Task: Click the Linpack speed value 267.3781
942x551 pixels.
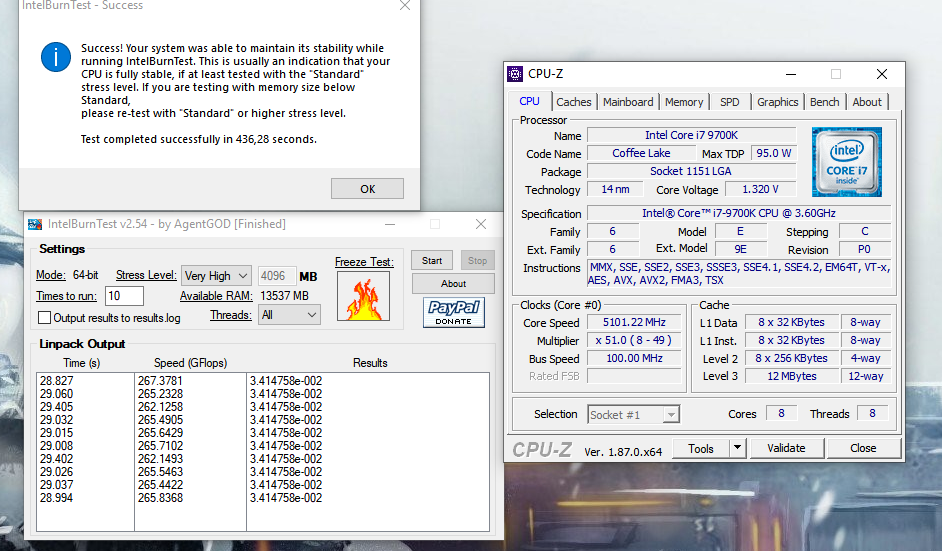Action: click(160, 381)
